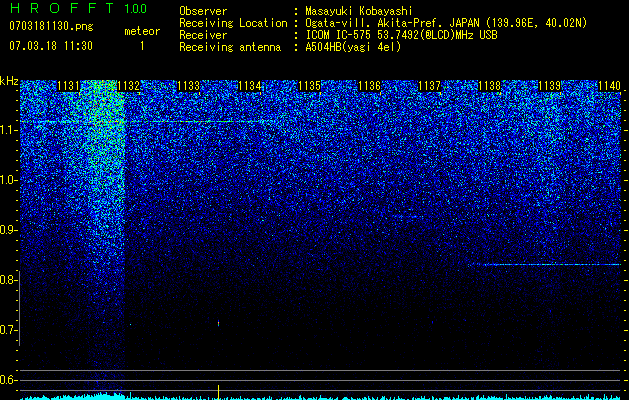Viewport: 629px width, 400px height.
Task: Click the HROFFT program title
Action: [62, 8]
